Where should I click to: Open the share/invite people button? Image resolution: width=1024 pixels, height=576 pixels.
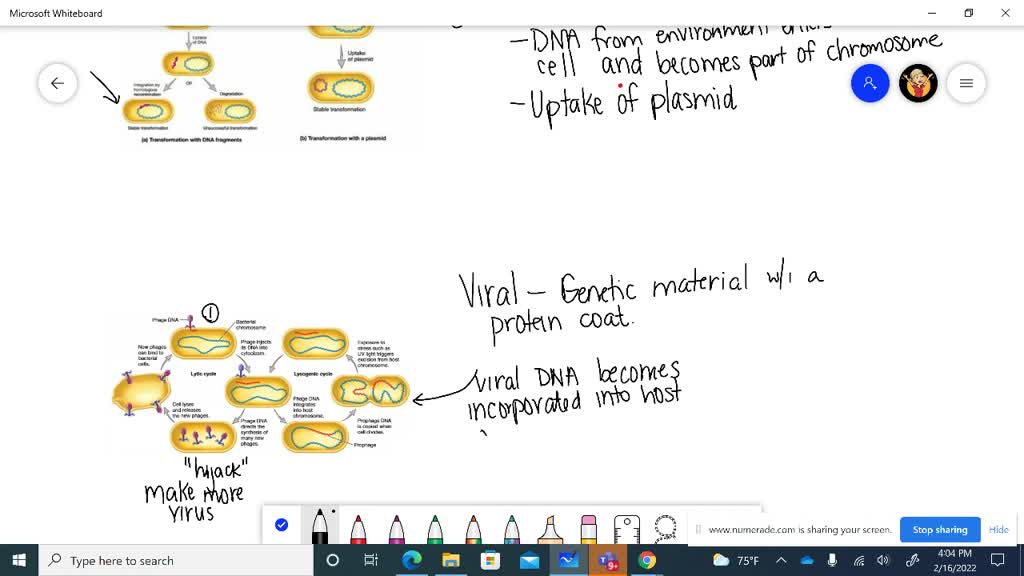pyautogui.click(x=870, y=83)
